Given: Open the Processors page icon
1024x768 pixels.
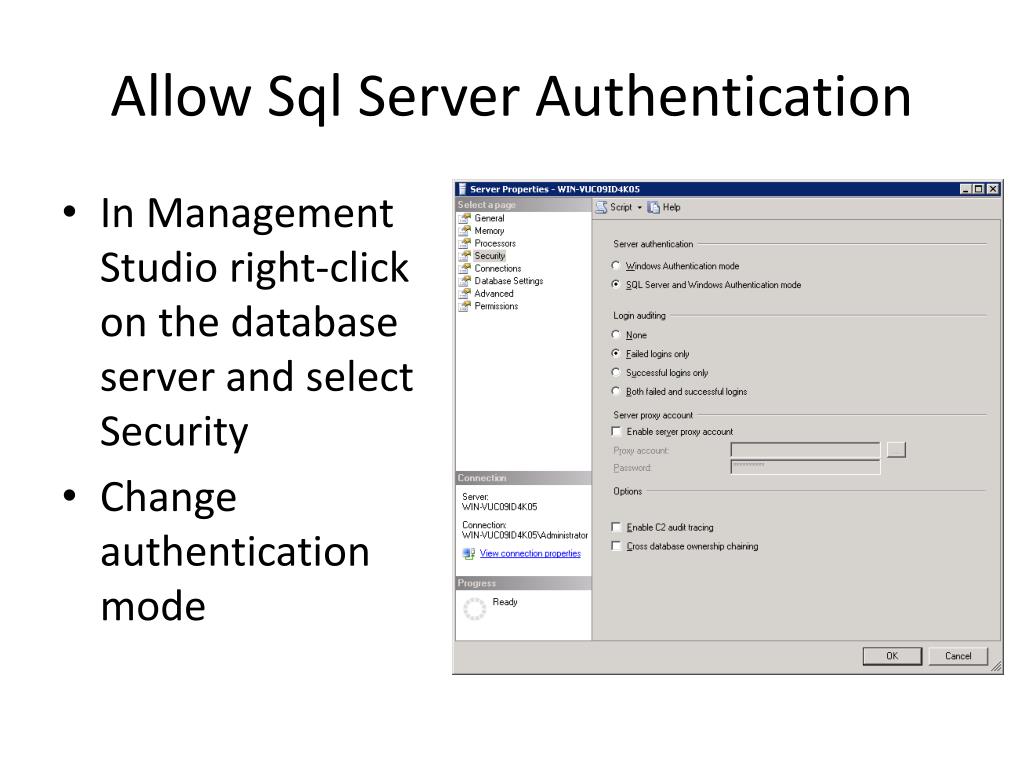Looking at the screenshot, I should click(x=465, y=243).
